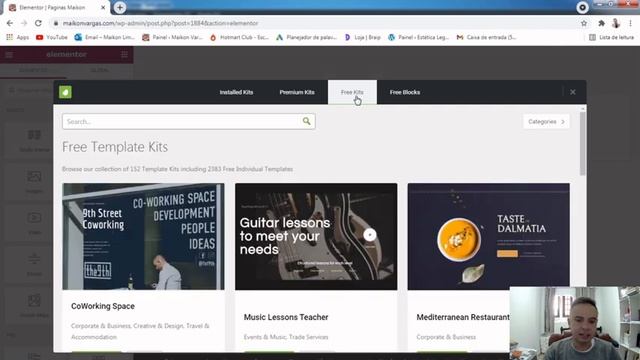The image size is (640, 360).
Task: Click the Mediterranean Restaurant title
Action: click(x=463, y=317)
